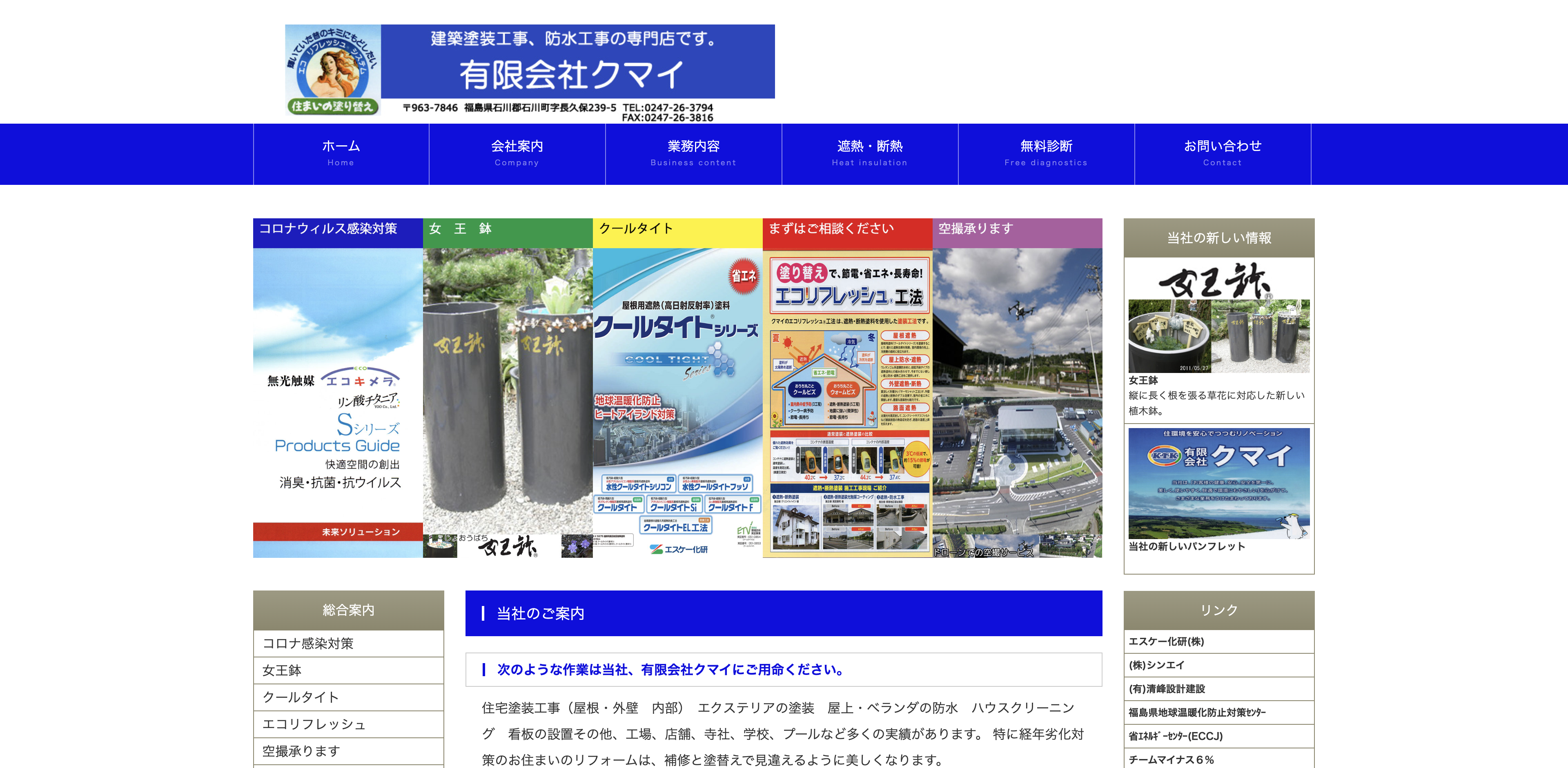The image size is (1568, 768).
Task: Open the 女王鉢 news title link
Action: (x=1143, y=380)
